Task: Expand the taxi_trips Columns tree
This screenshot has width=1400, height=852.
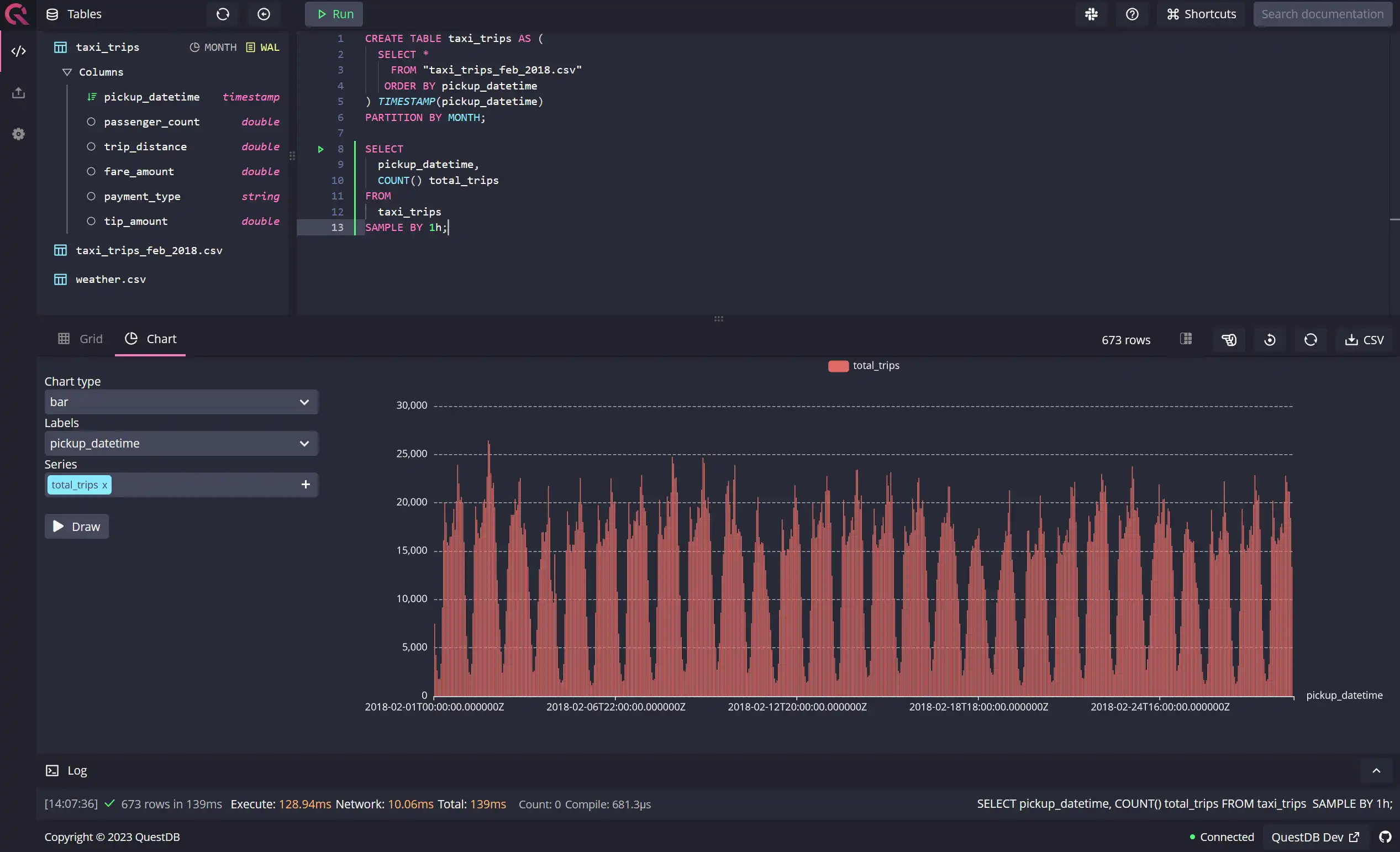Action: click(x=67, y=72)
